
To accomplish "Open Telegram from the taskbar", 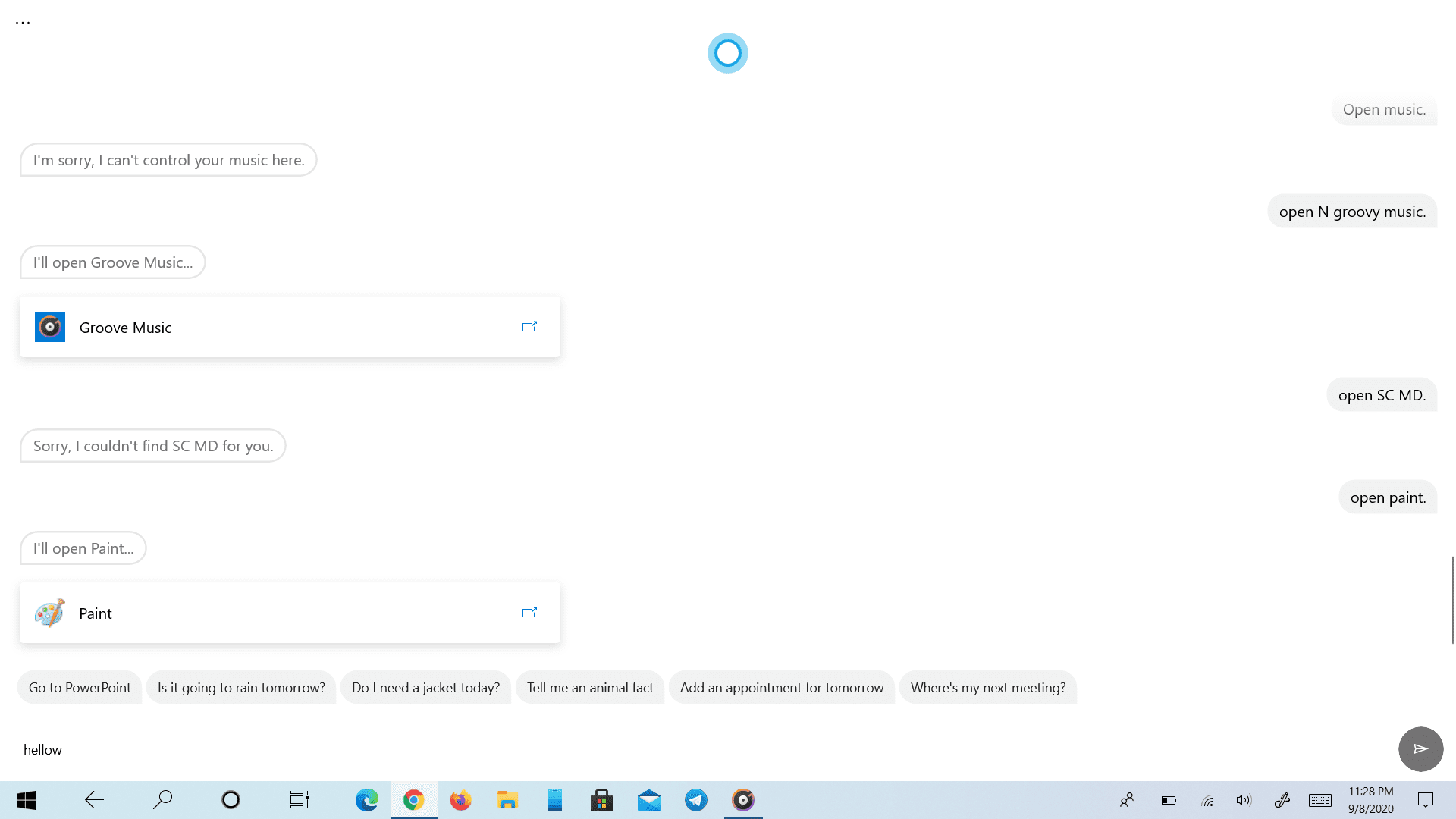I will point(696,800).
